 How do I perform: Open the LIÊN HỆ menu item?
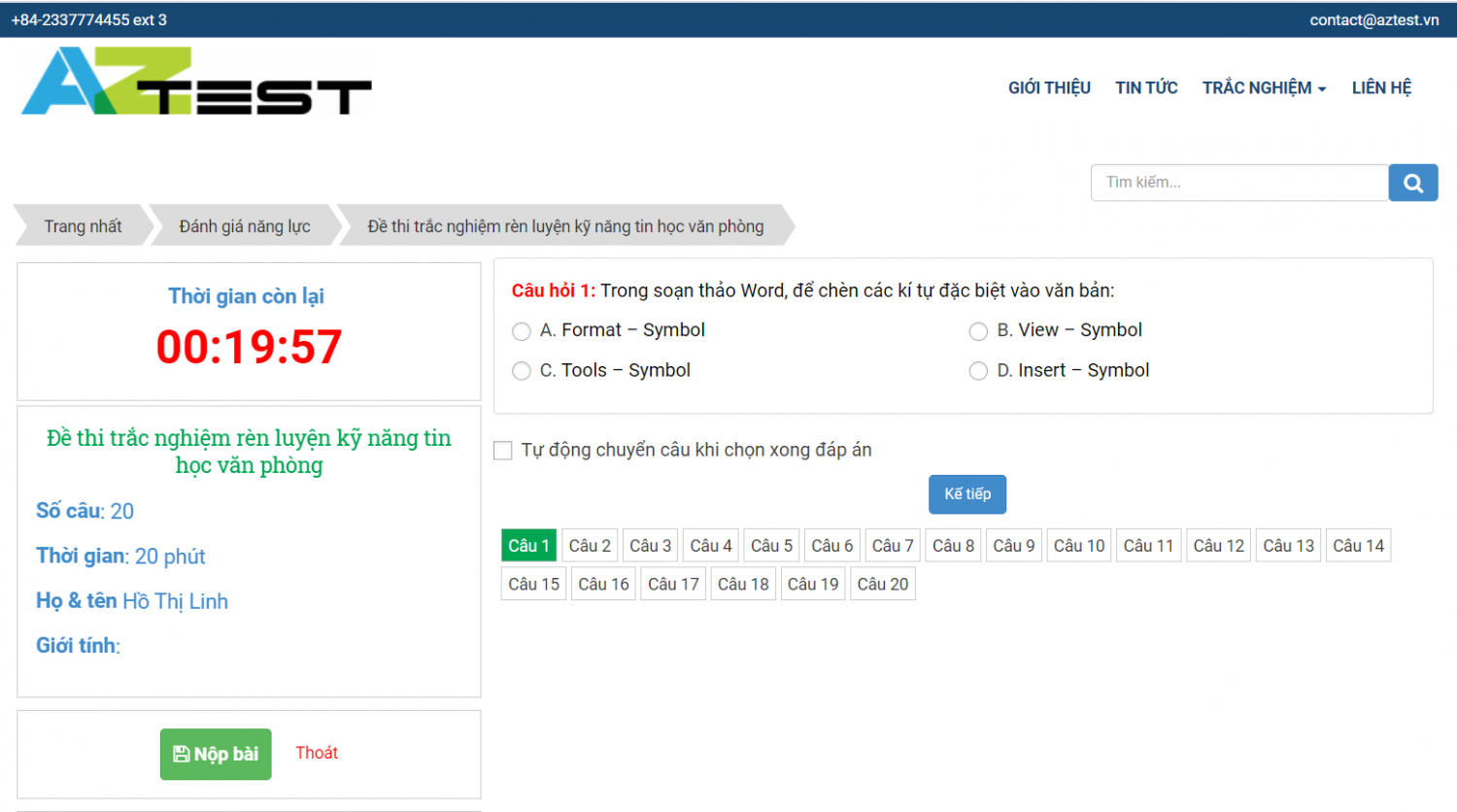pyautogui.click(x=1381, y=87)
